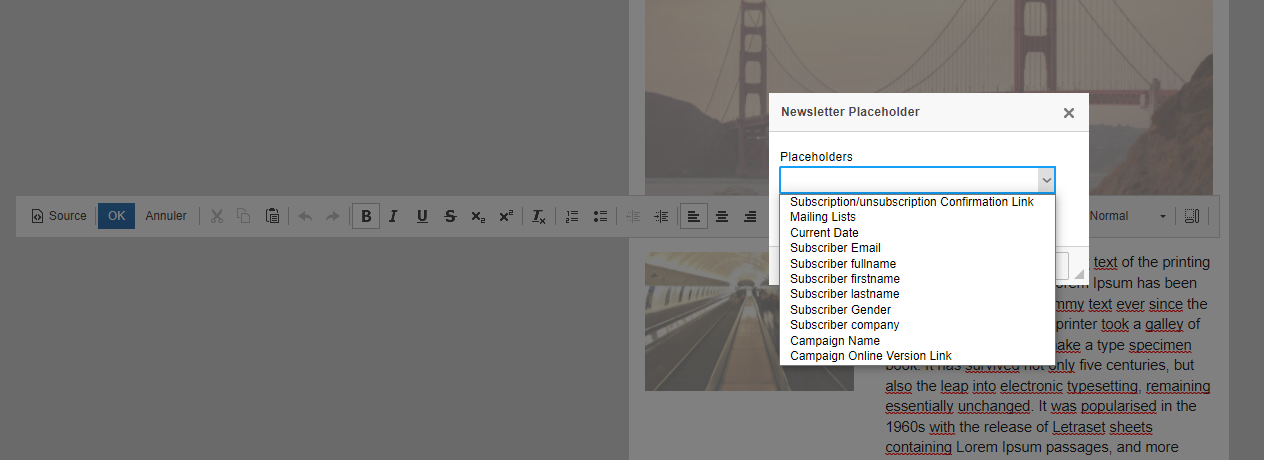1264x460 pixels.
Task: Click the italic formatting icon
Action: tap(393, 216)
